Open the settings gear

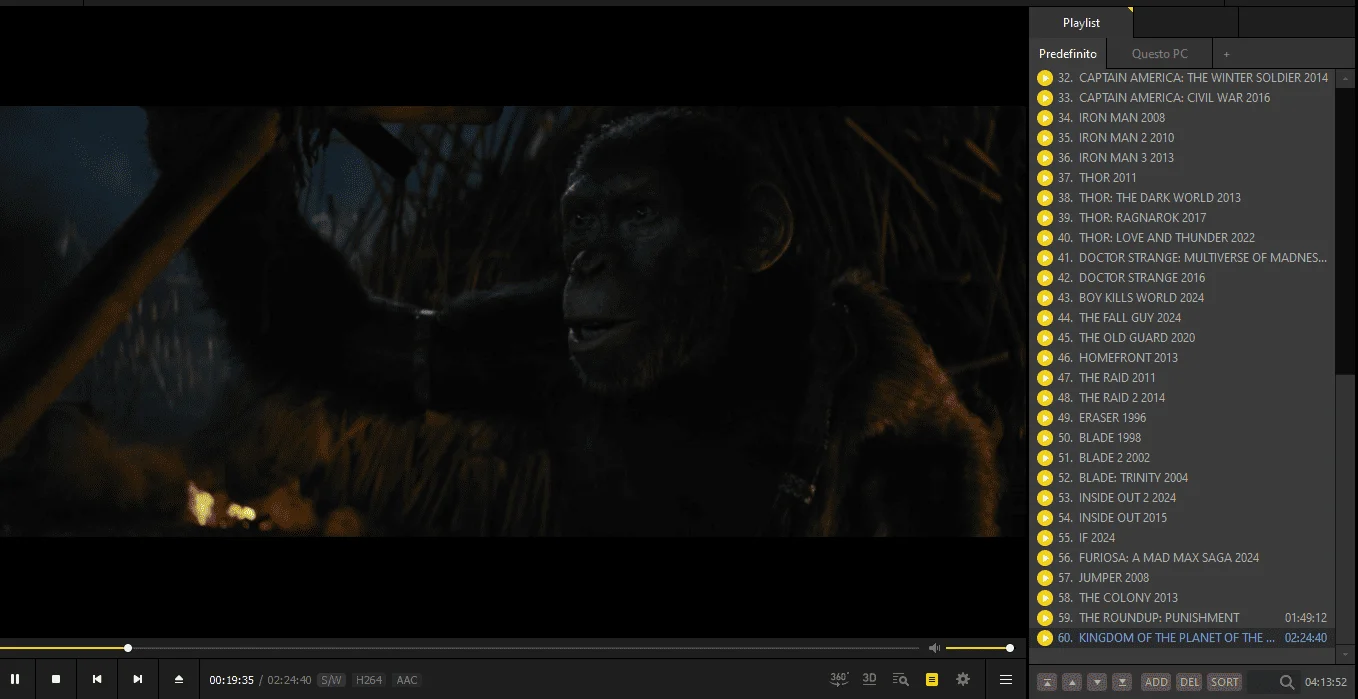(x=963, y=679)
